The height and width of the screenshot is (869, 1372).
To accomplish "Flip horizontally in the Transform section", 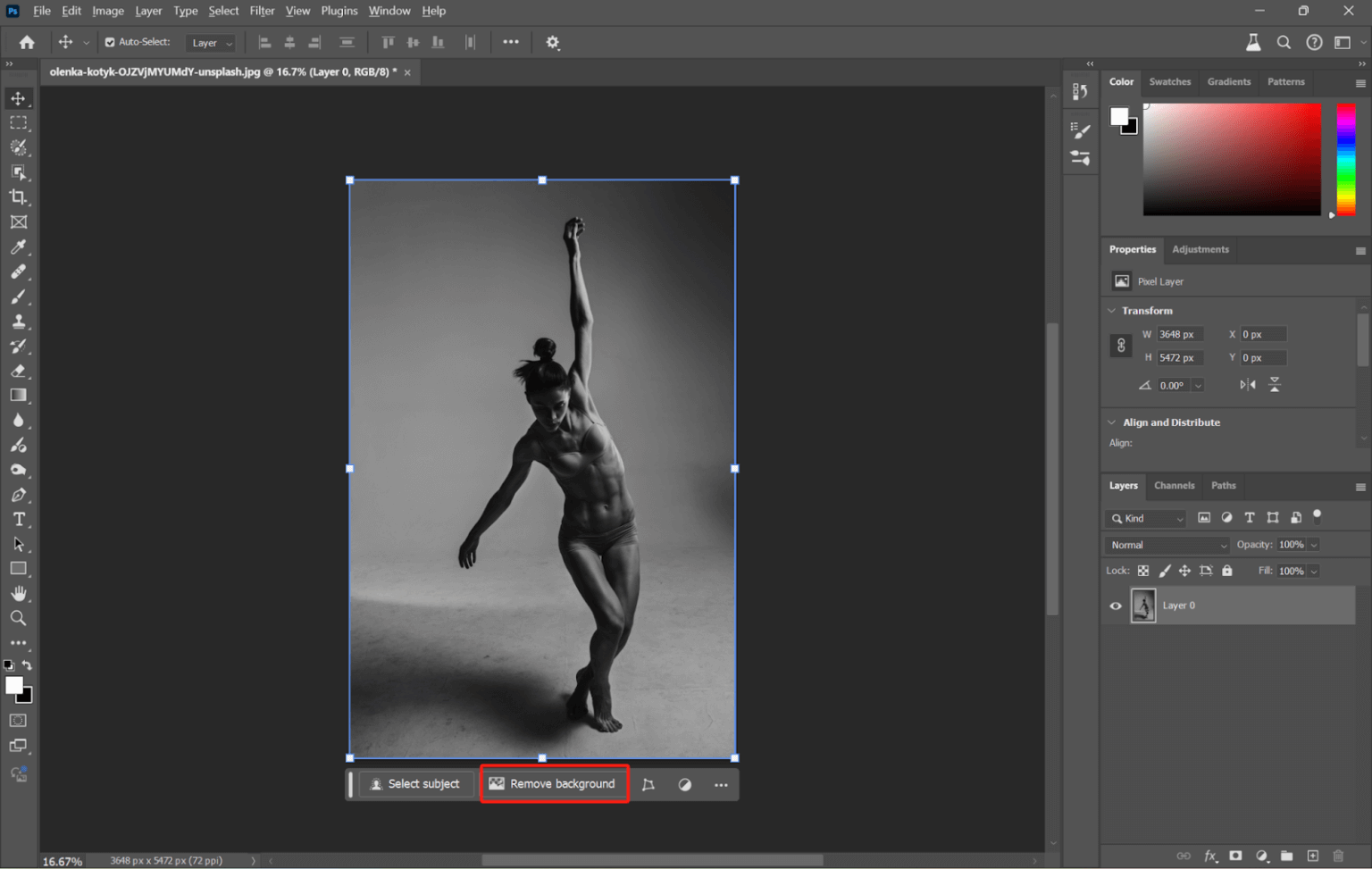I will click(1248, 385).
